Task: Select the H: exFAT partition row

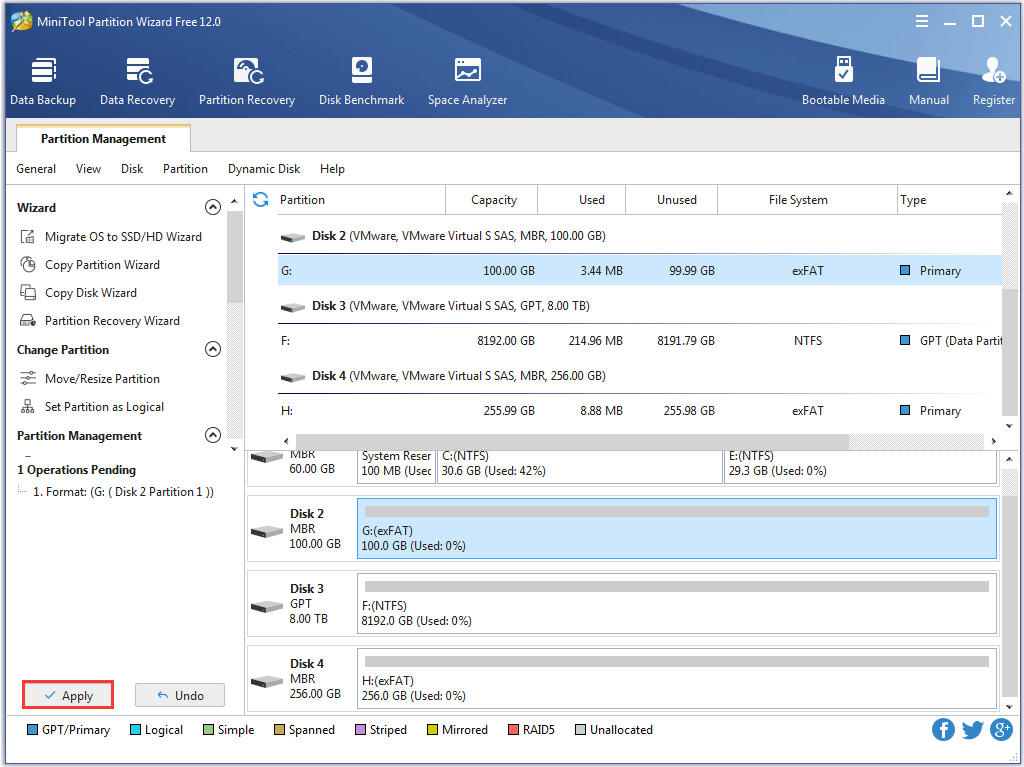Action: click(x=639, y=410)
